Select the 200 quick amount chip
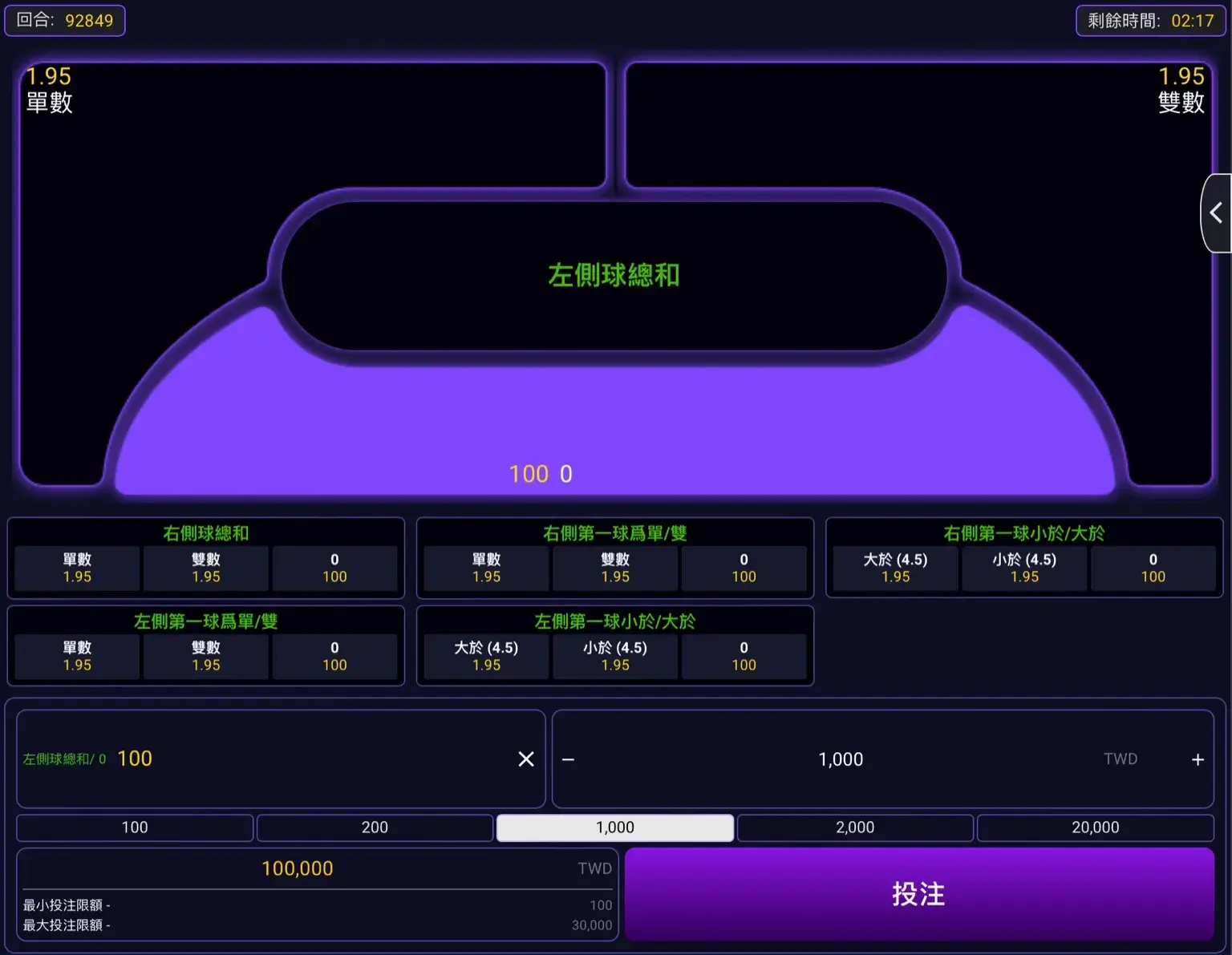Viewport: 1232px width, 955px height. [375, 828]
